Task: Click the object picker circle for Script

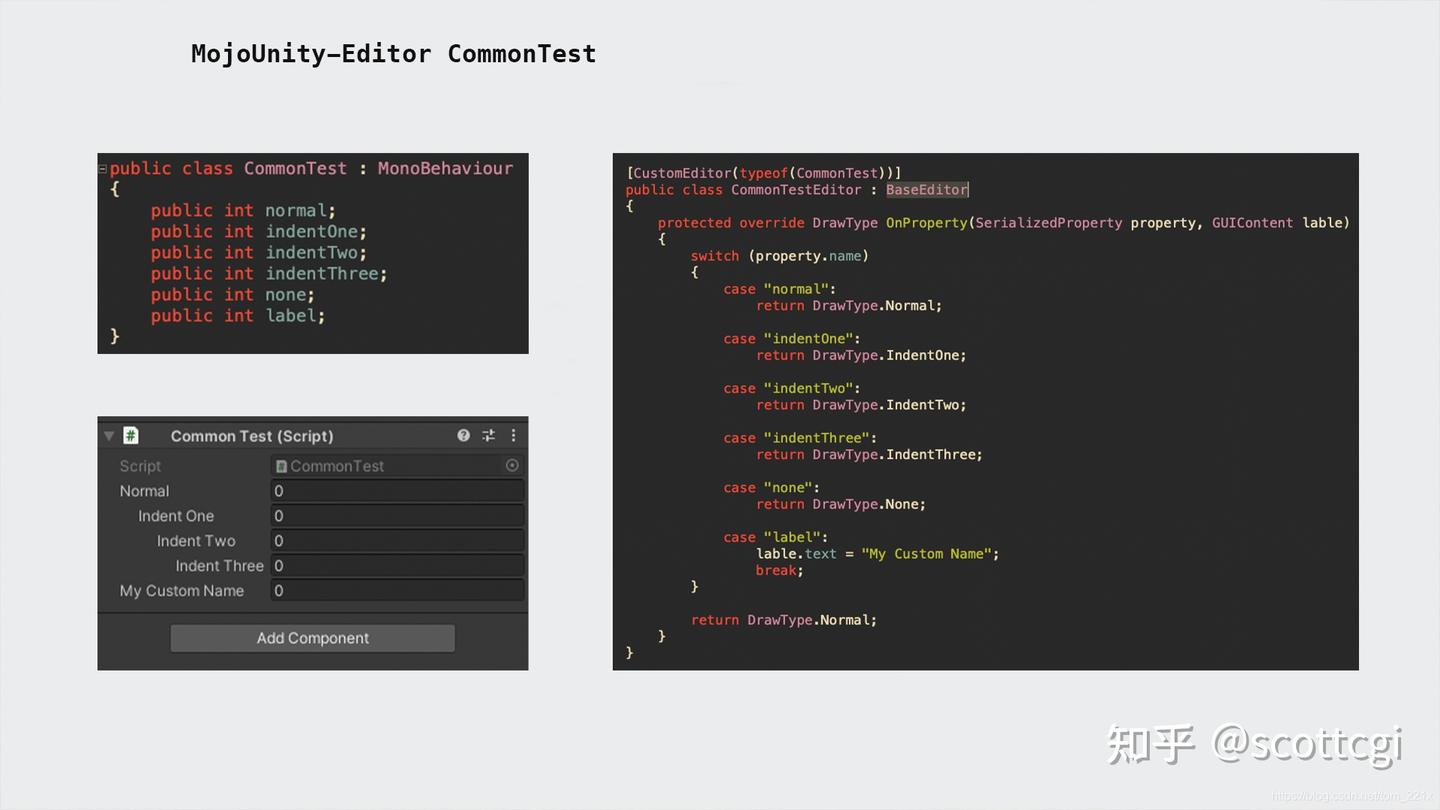Action: 512,465
